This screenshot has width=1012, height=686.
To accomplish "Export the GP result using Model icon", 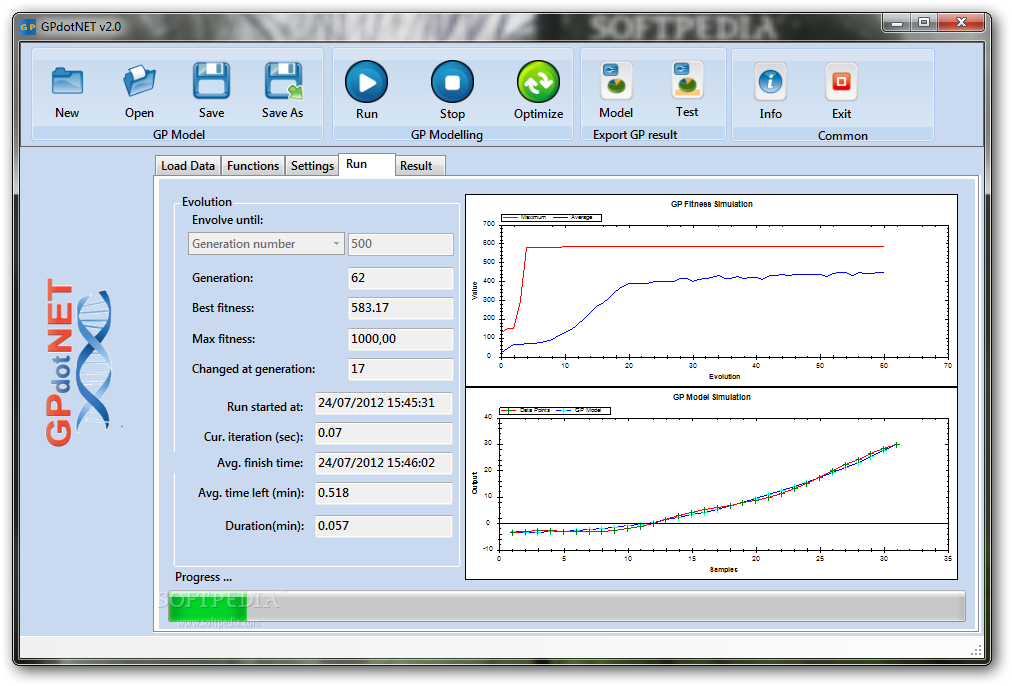I will click(x=616, y=81).
